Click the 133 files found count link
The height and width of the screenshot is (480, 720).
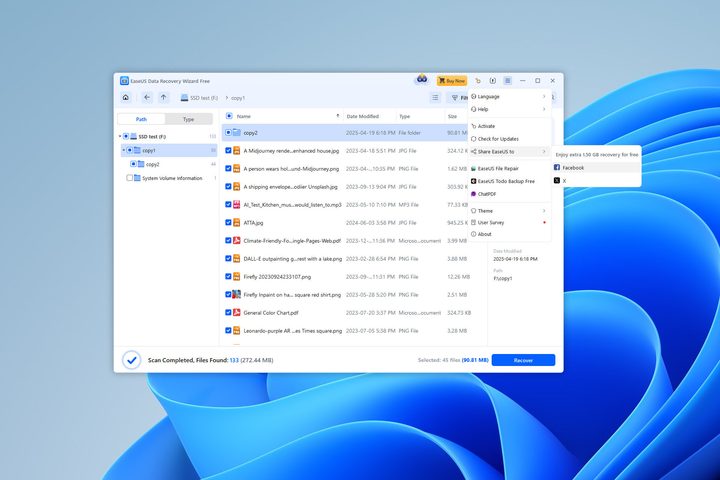tap(234, 361)
